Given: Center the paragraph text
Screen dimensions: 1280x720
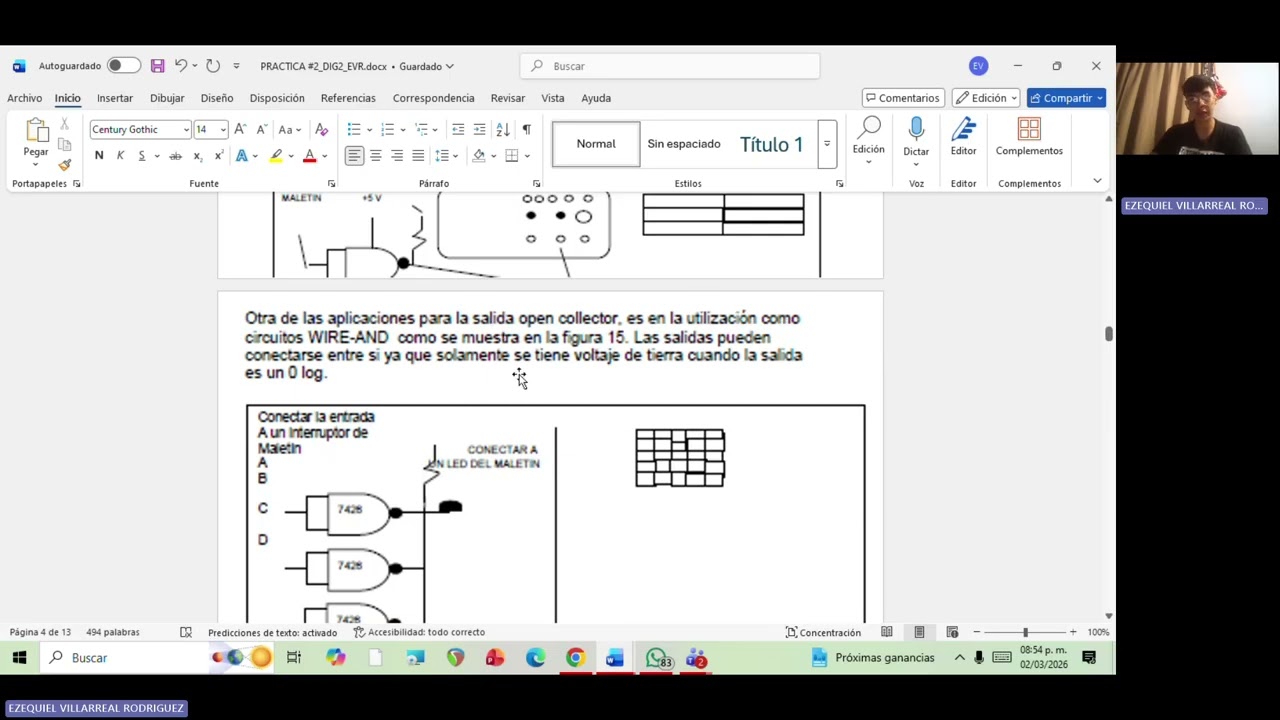Looking at the screenshot, I should (376, 156).
